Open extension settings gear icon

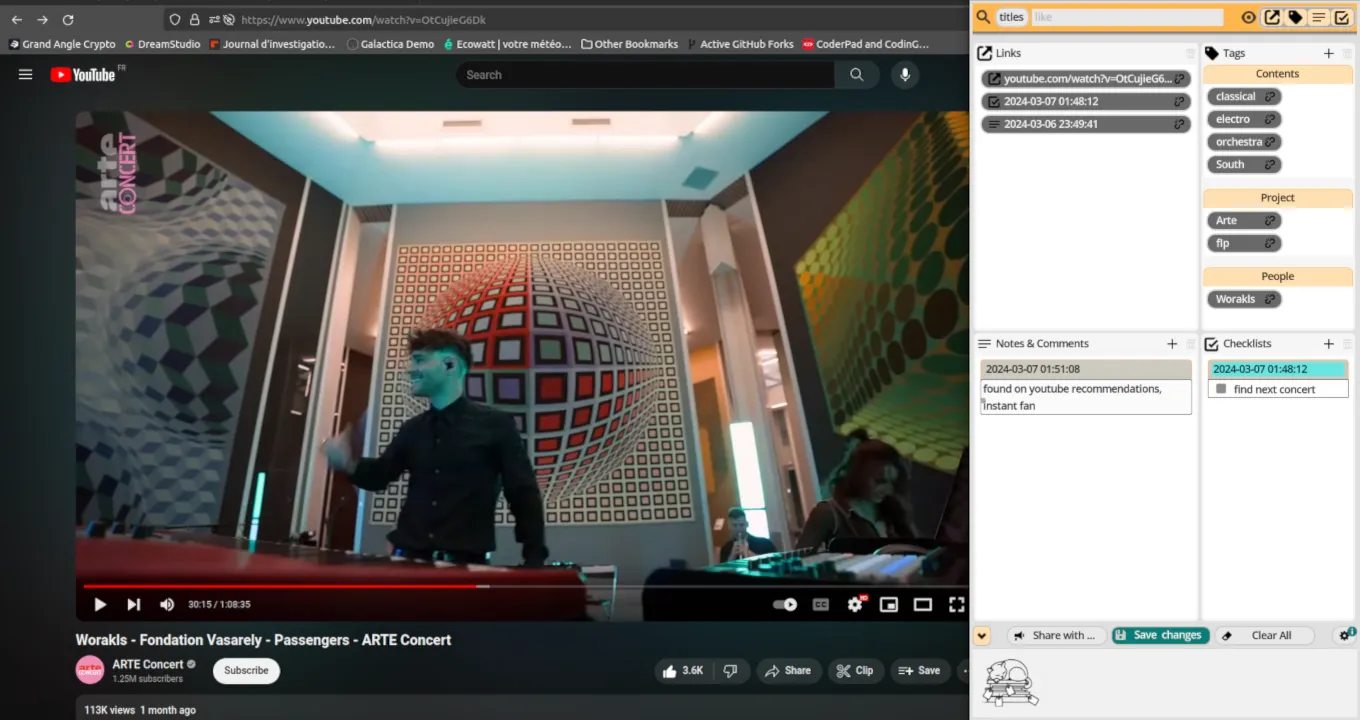[x=1346, y=635]
